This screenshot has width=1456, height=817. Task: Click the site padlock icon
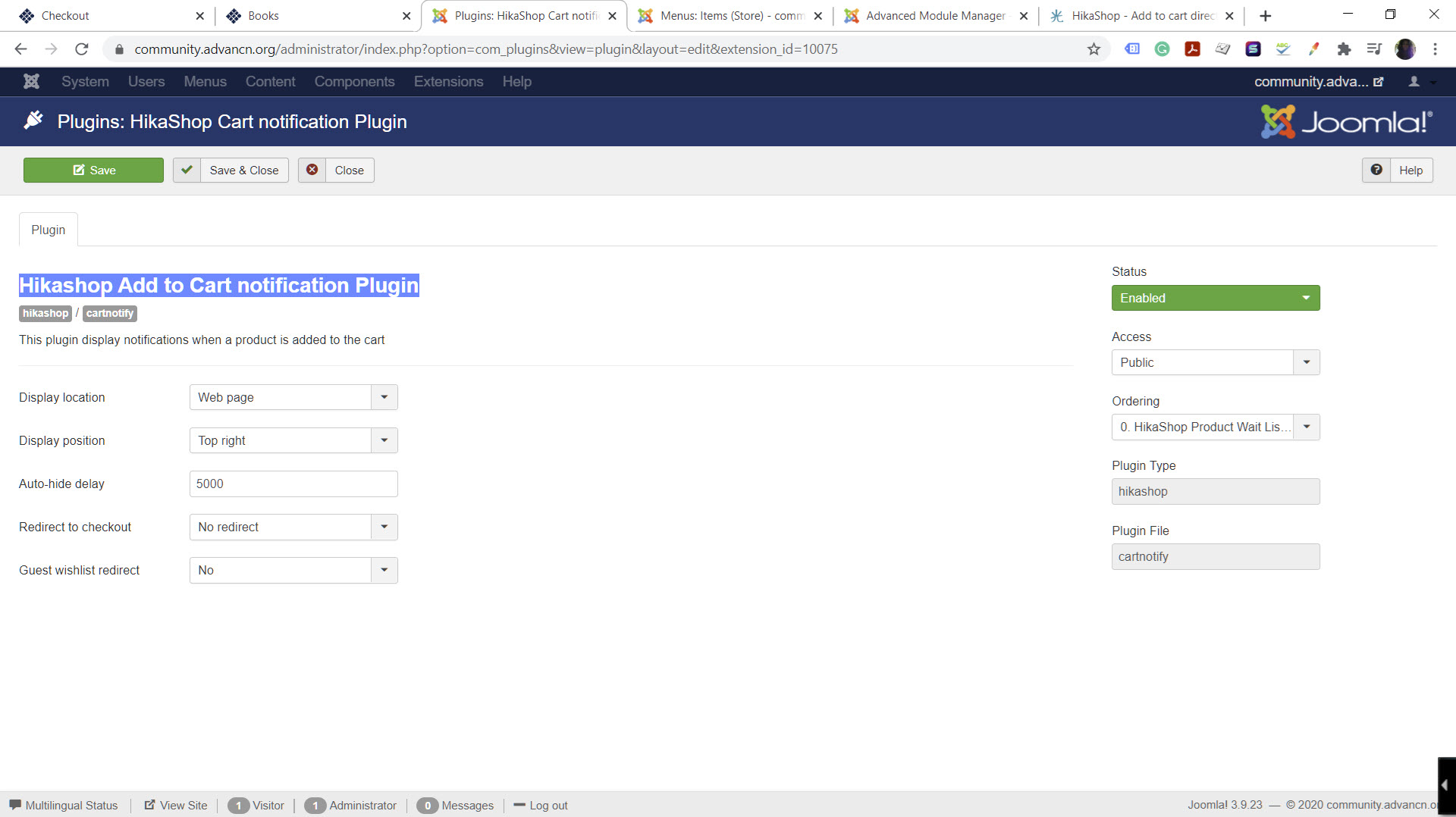(x=119, y=49)
